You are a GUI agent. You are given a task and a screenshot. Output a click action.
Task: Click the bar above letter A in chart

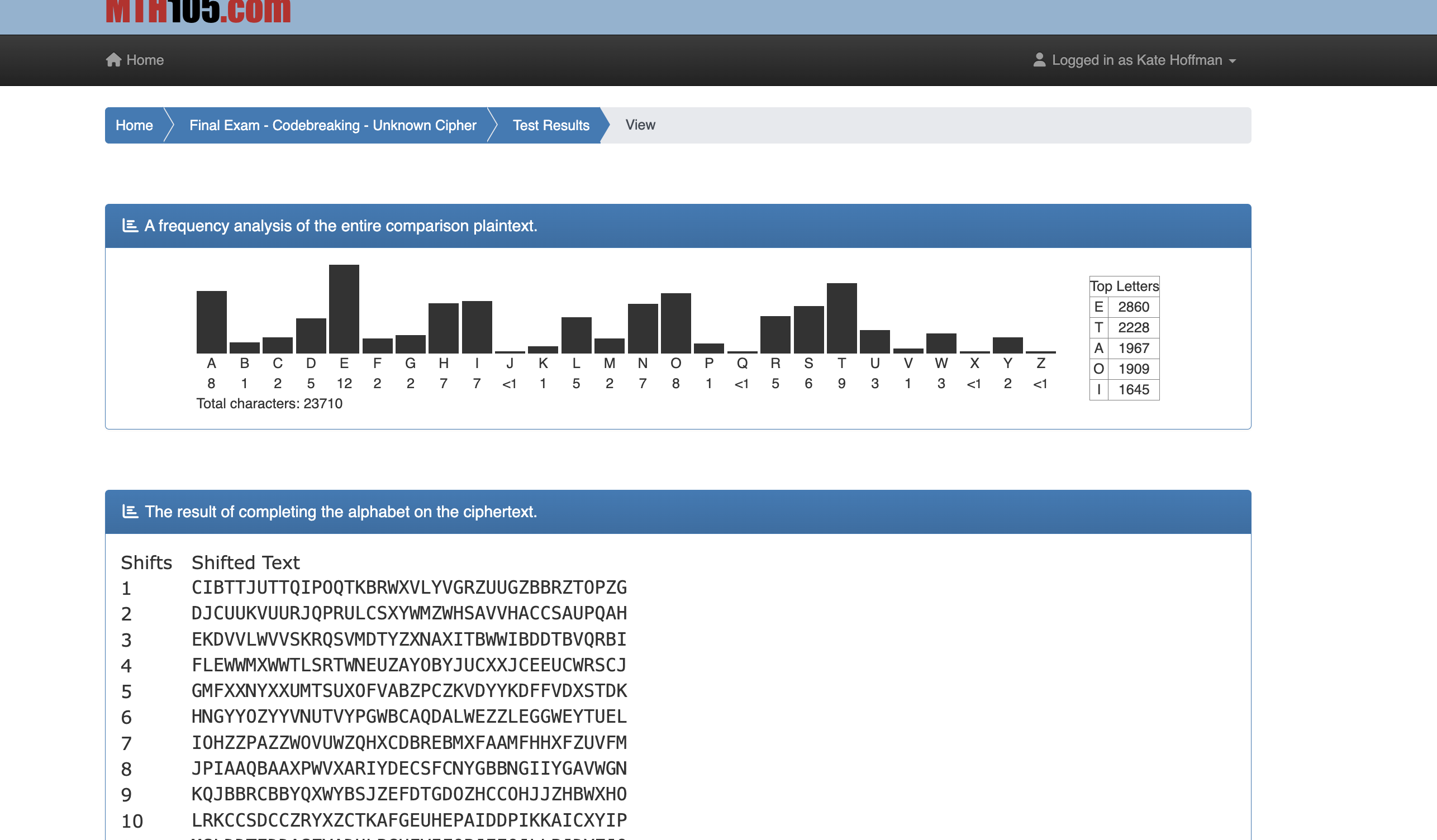click(211, 322)
